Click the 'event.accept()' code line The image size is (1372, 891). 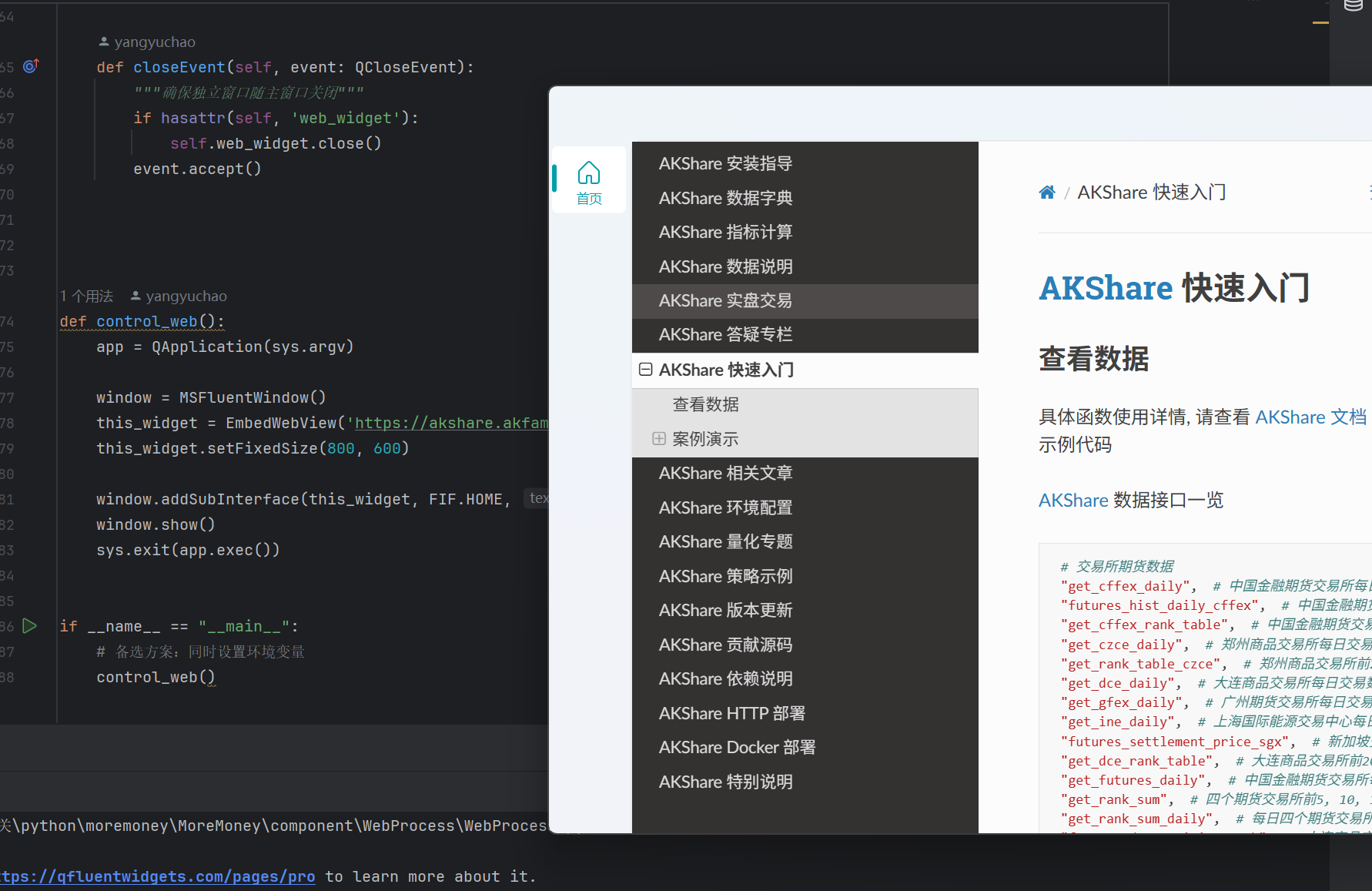click(197, 169)
